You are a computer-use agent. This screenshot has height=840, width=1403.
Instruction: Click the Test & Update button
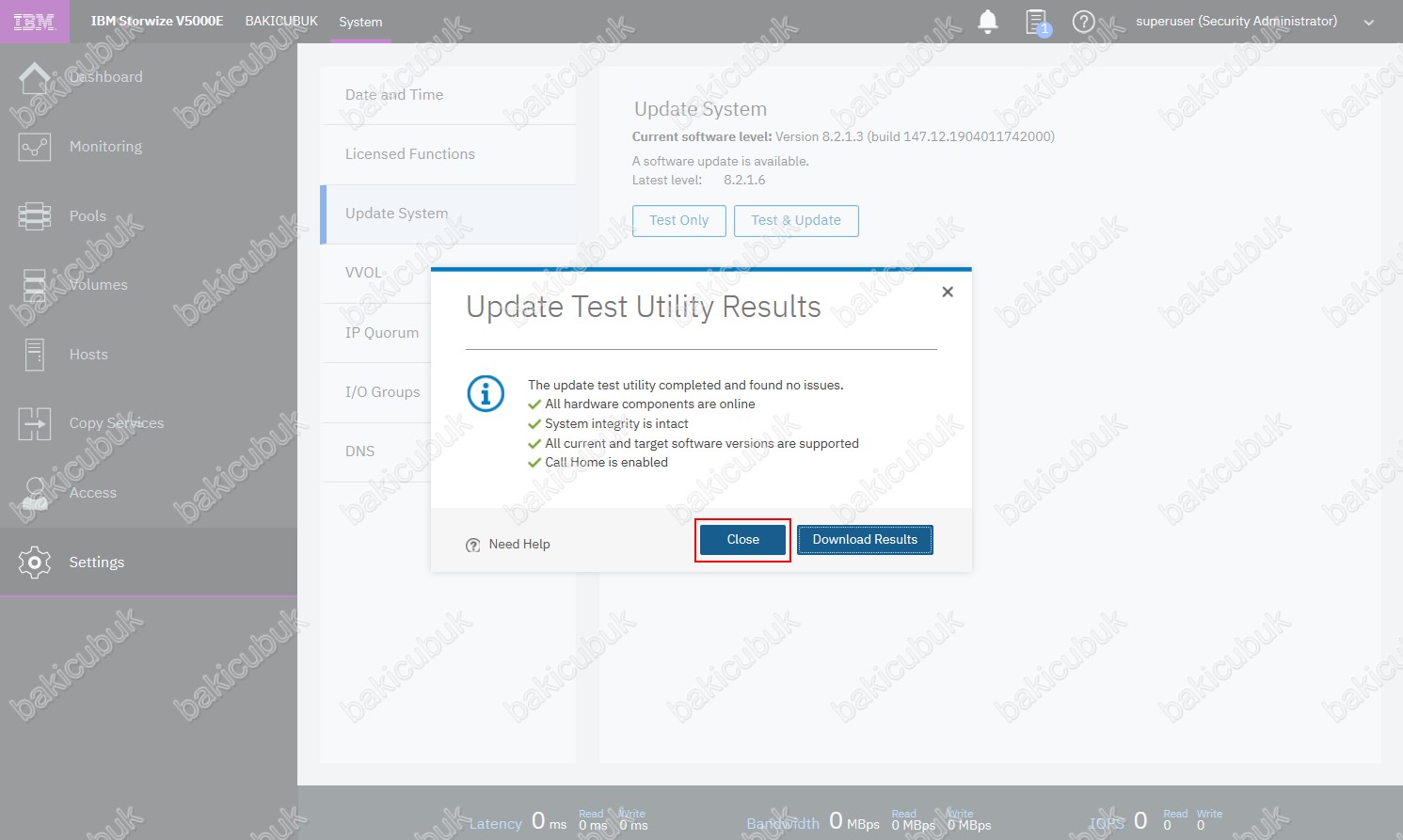click(796, 220)
